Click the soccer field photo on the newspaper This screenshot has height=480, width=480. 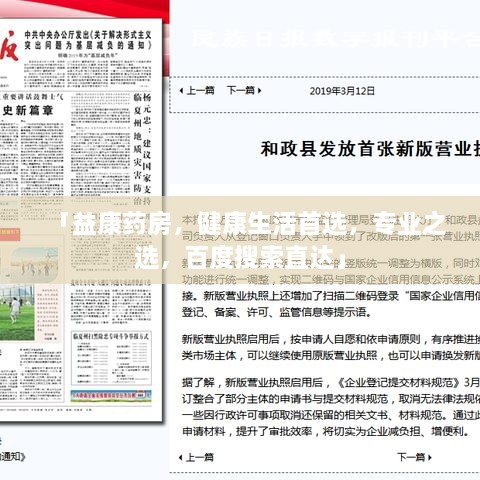pos(17,312)
